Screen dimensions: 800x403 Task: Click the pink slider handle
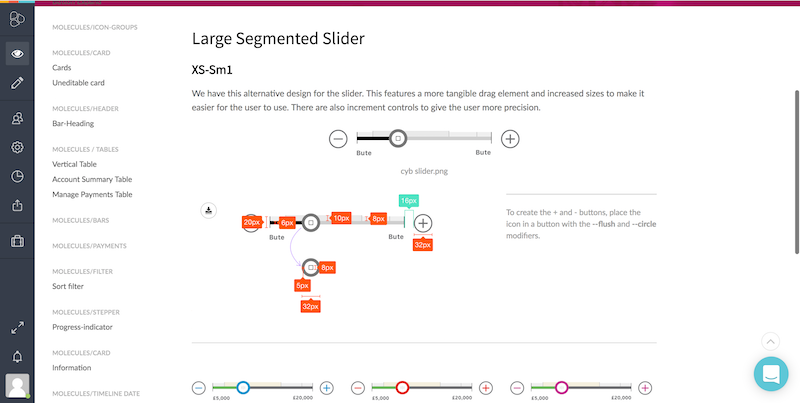click(561, 388)
